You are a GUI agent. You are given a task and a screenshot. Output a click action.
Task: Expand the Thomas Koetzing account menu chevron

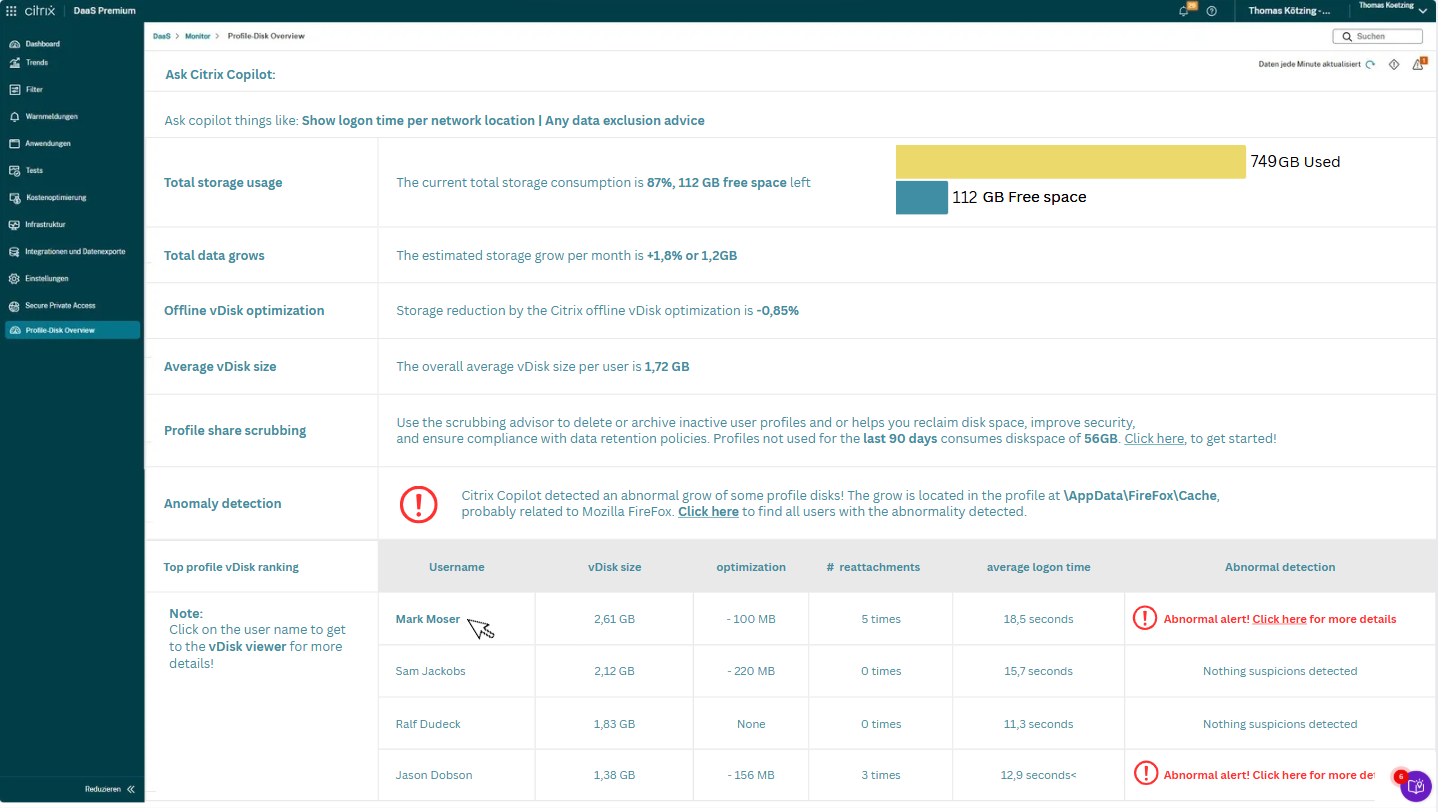[x=1423, y=11]
